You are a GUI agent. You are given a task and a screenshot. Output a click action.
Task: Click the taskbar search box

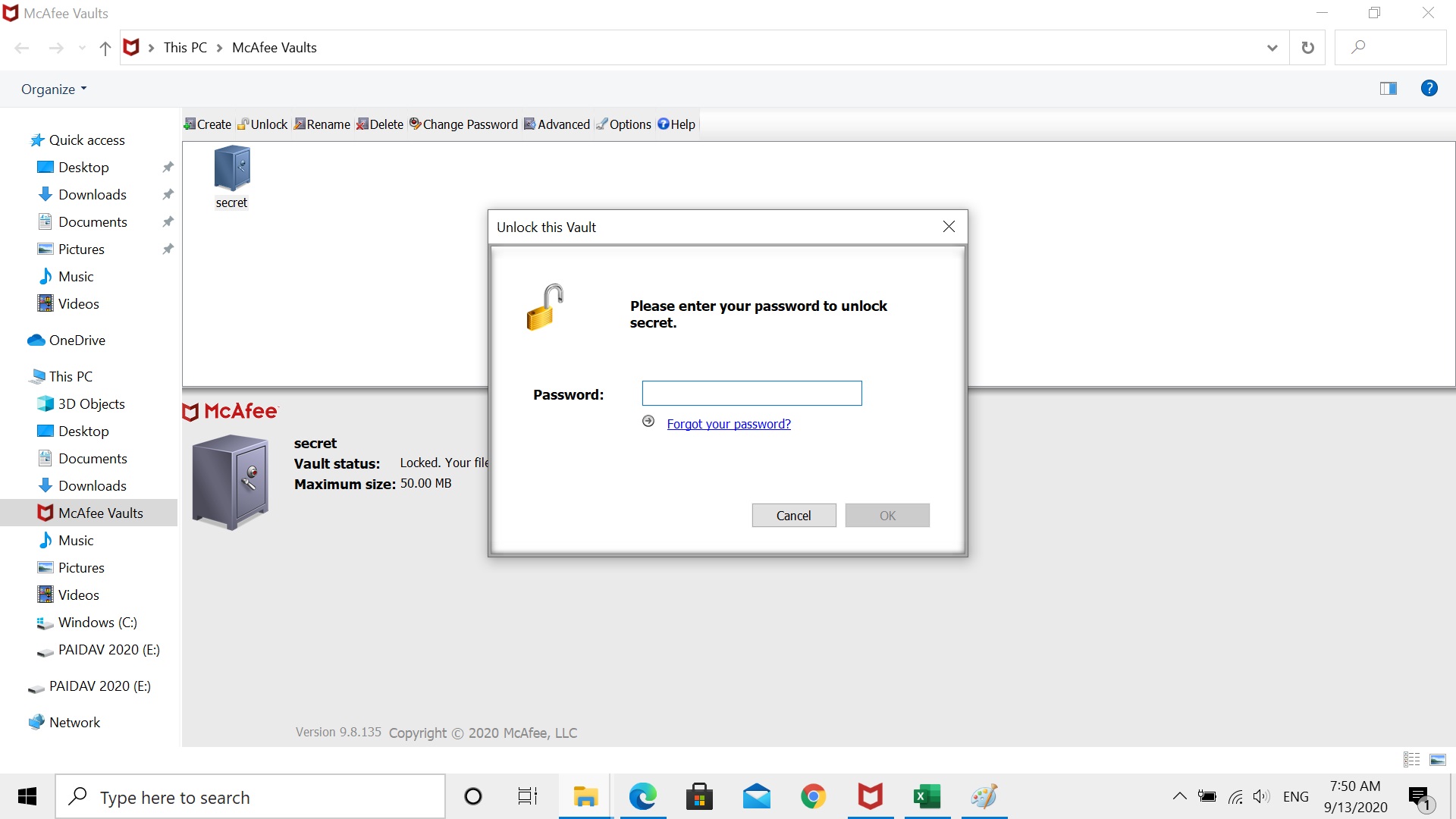[x=250, y=797]
